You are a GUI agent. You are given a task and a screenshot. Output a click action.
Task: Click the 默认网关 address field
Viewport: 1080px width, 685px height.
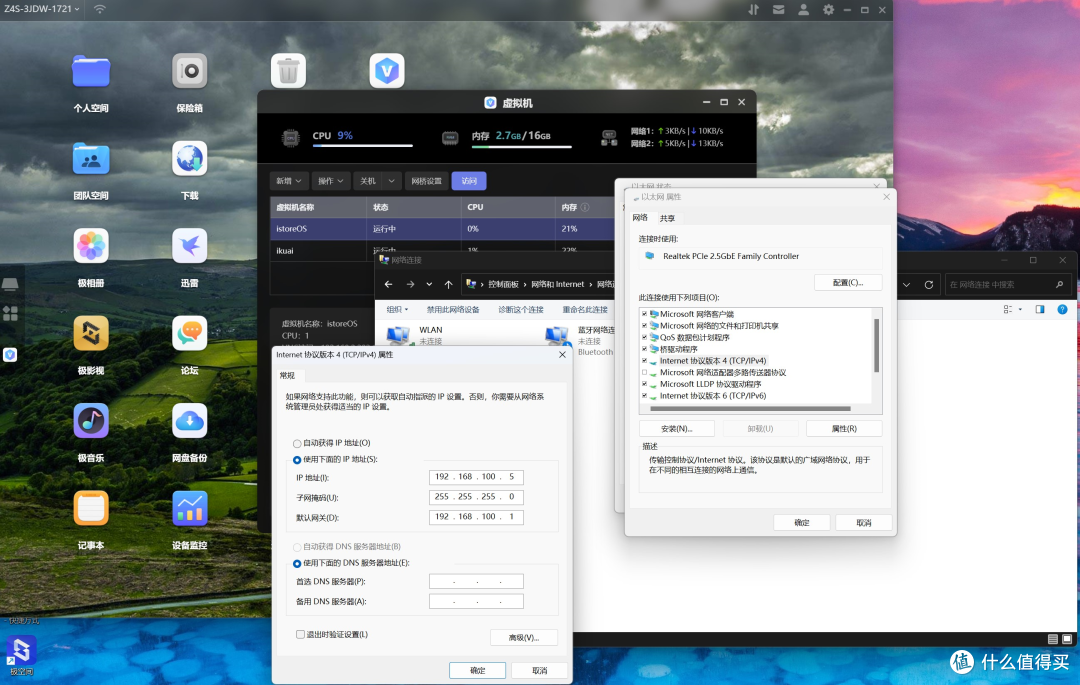(x=476, y=517)
